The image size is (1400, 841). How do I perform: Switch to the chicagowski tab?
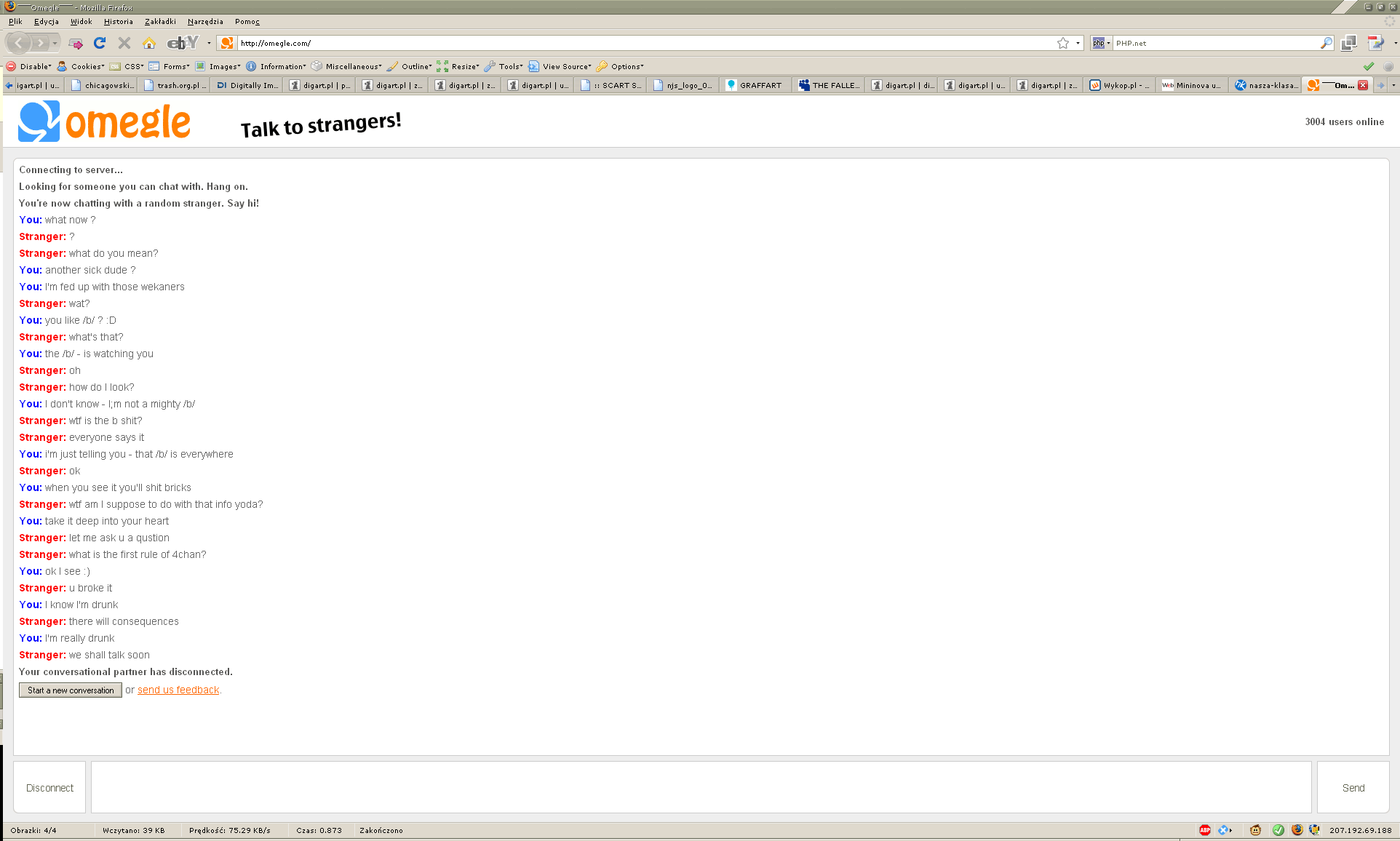pos(103,85)
